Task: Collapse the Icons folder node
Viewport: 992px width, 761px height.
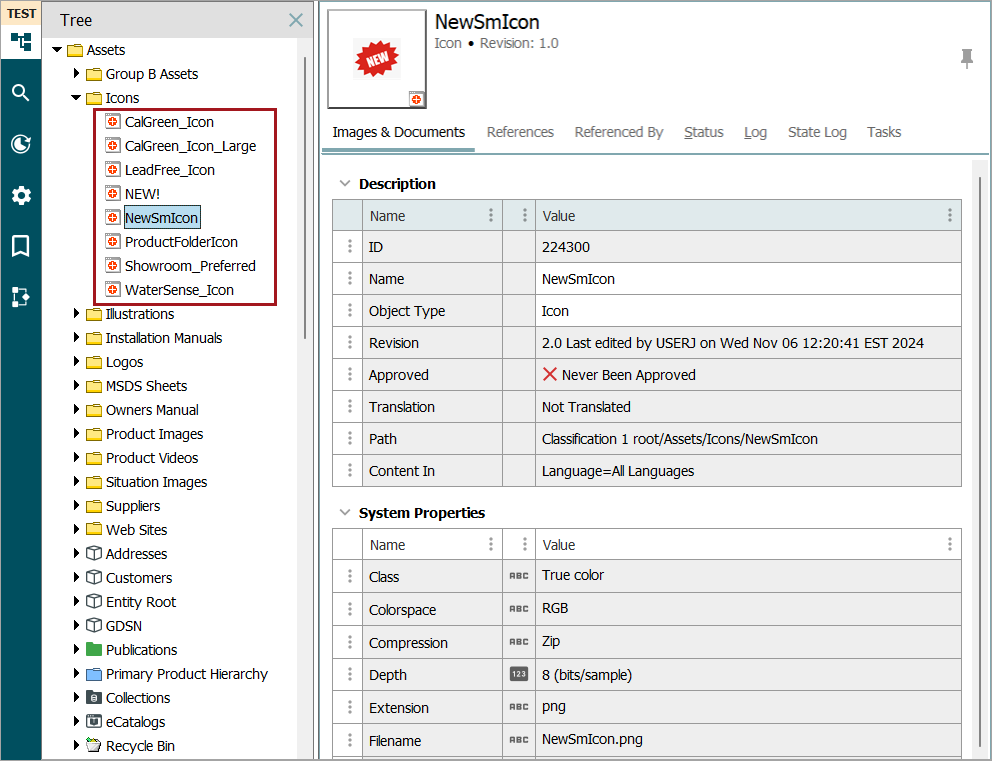Action: [77, 98]
